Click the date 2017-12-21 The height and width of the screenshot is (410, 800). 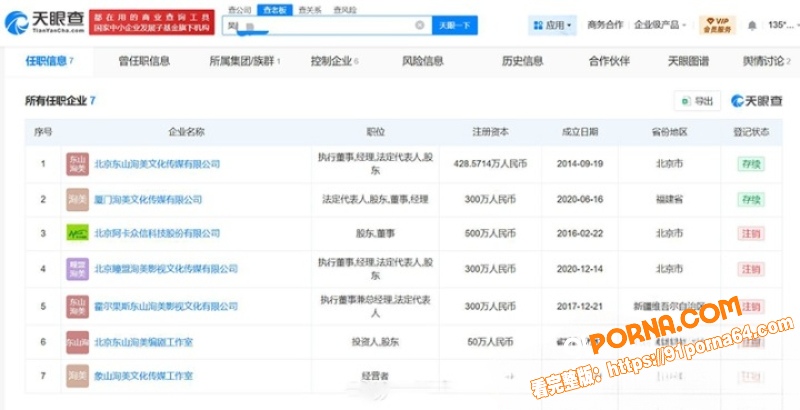tap(580, 306)
